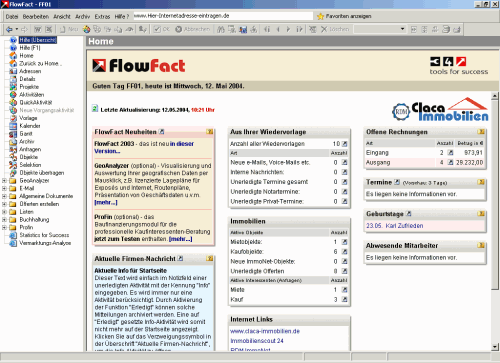The height and width of the screenshot is (363, 500).
Task: Select Vermarktungs-Analyse tree item
Action: [45, 243]
